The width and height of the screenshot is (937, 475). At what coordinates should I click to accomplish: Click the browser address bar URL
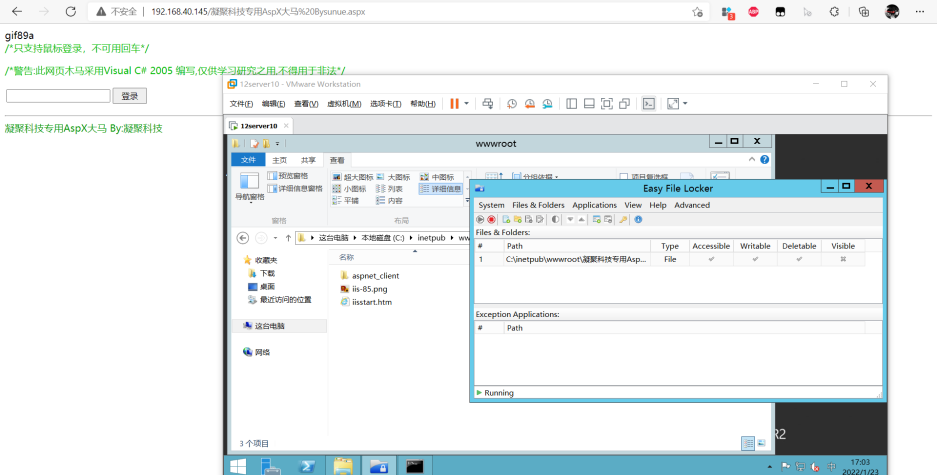click(x=258, y=11)
